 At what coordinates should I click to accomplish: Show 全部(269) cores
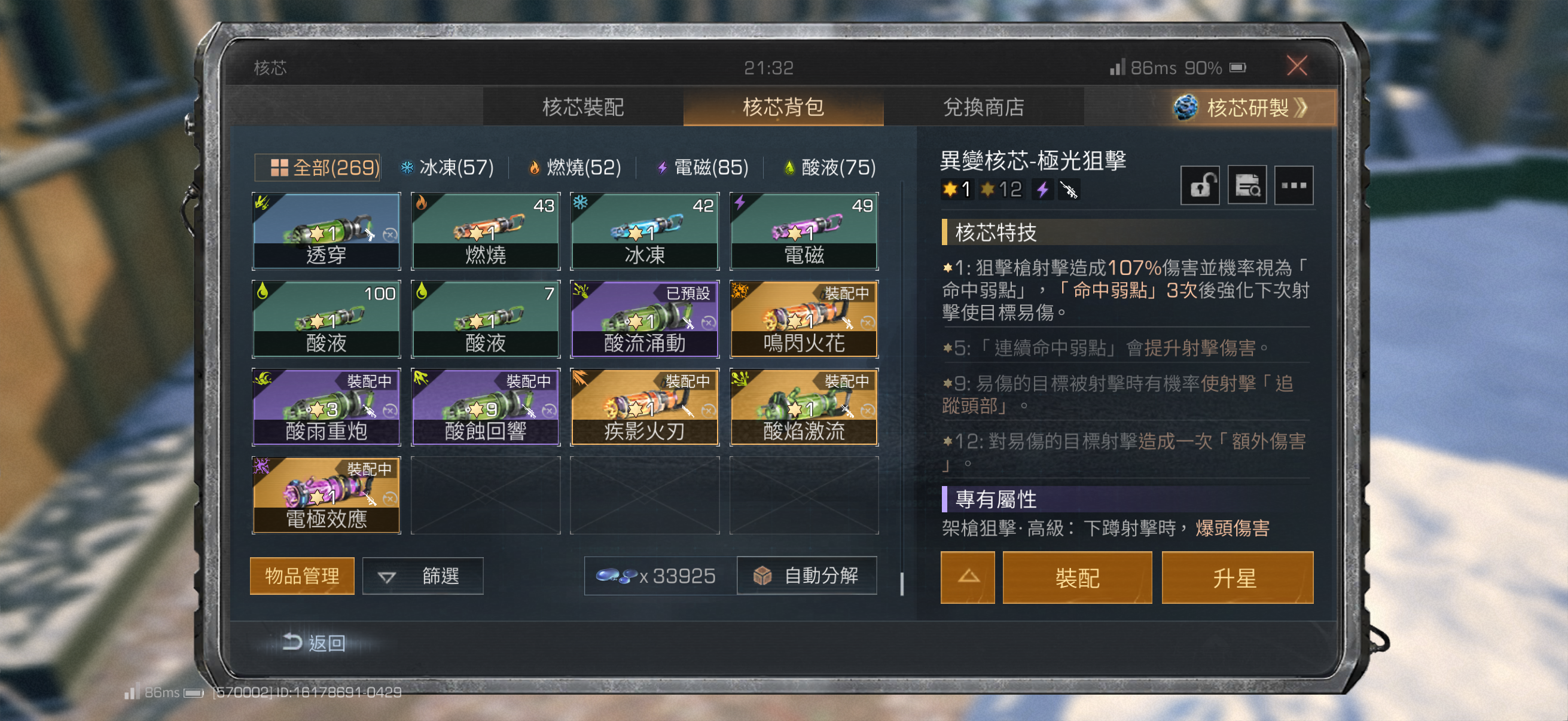click(317, 167)
